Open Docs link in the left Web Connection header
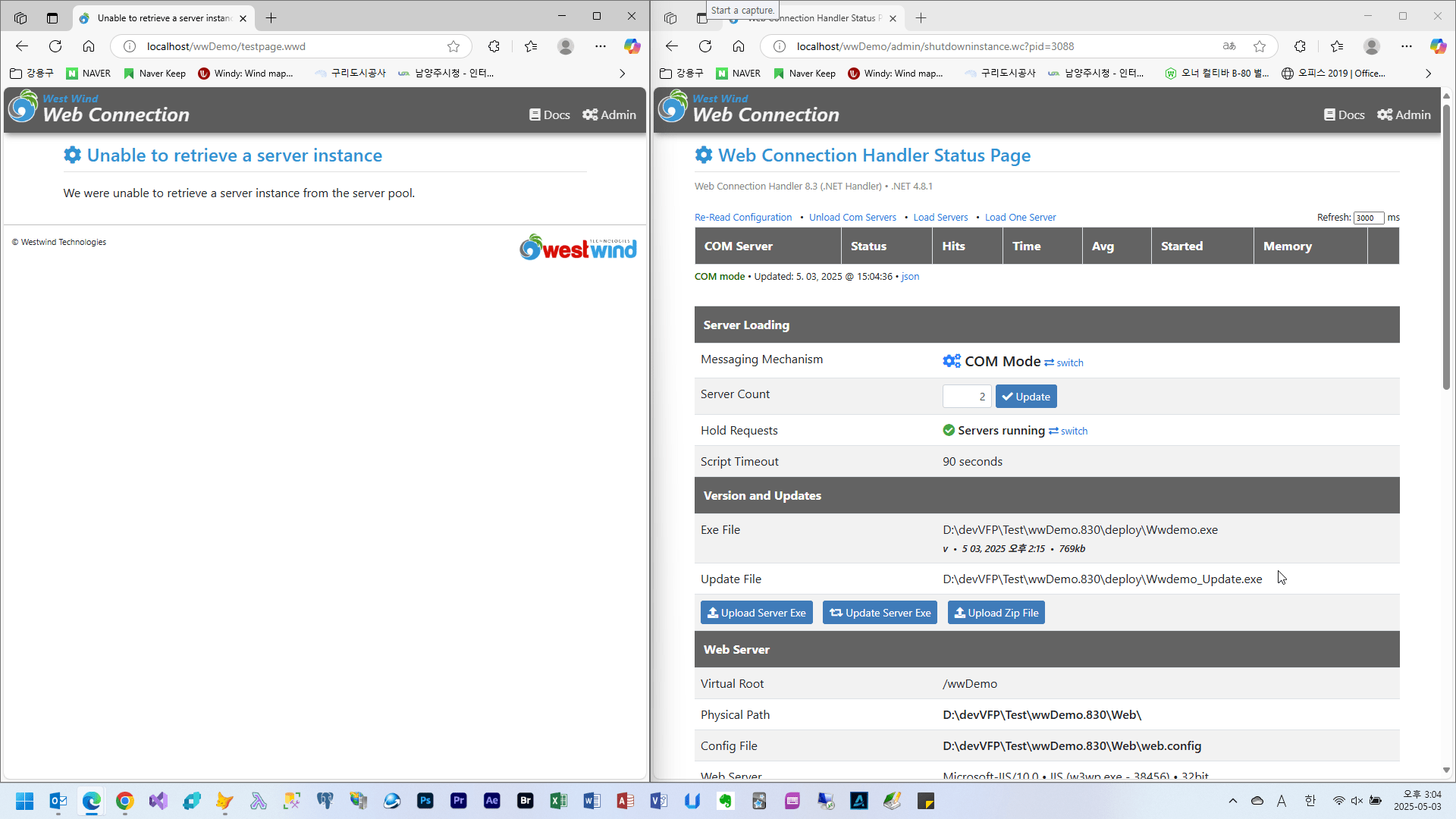 pos(550,115)
